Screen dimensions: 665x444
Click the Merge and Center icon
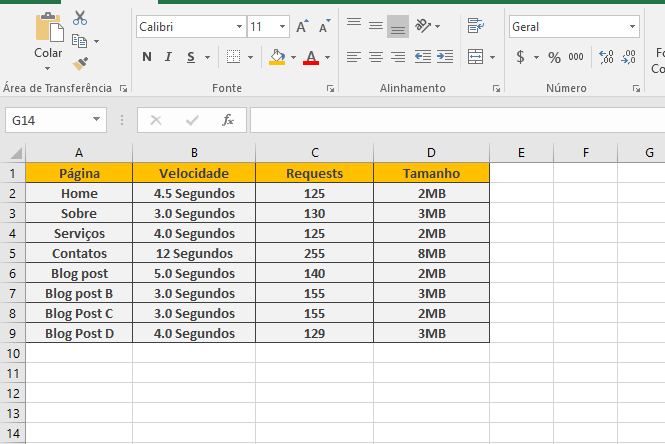click(x=475, y=57)
